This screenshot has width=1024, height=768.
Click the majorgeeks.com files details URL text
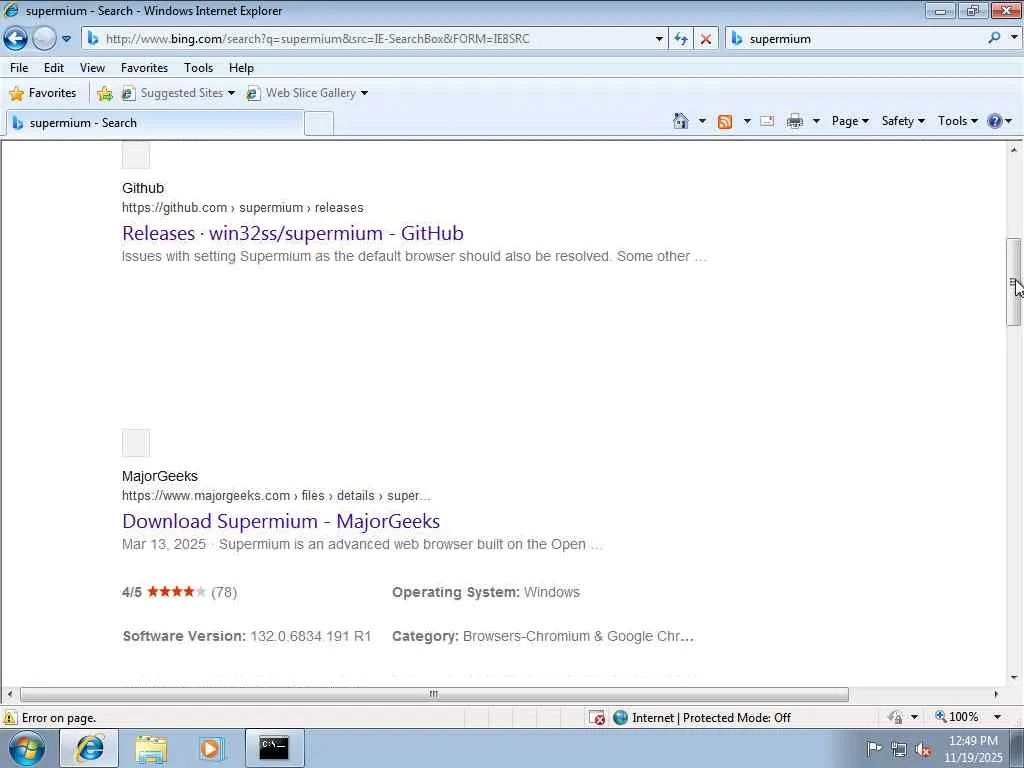276,496
